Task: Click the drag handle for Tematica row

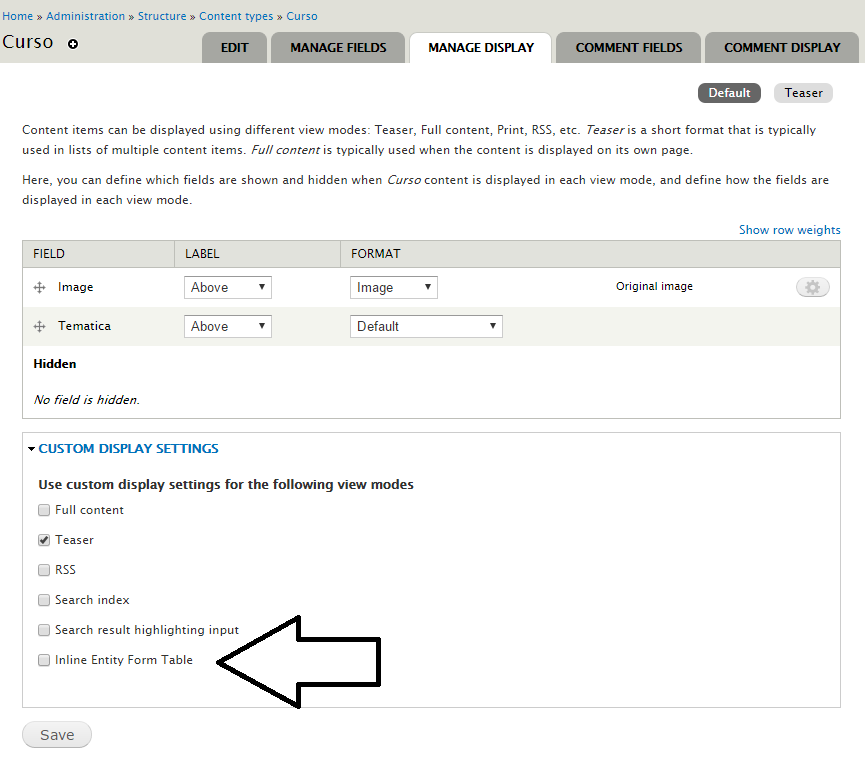Action: (40, 327)
